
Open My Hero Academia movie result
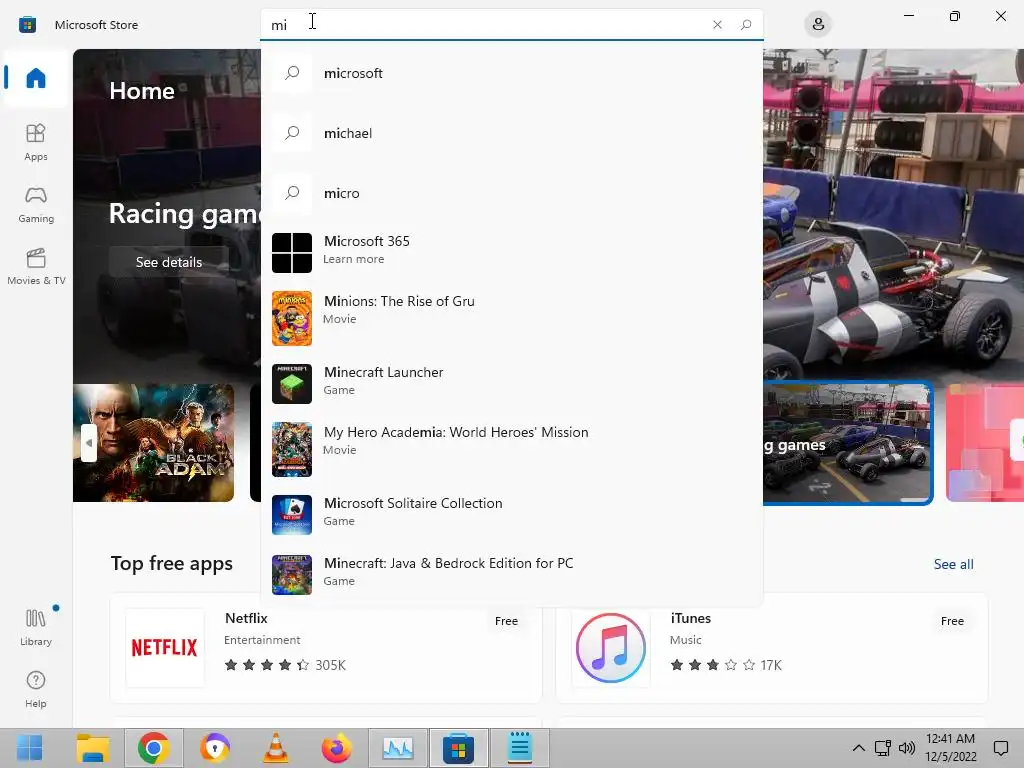click(x=511, y=449)
